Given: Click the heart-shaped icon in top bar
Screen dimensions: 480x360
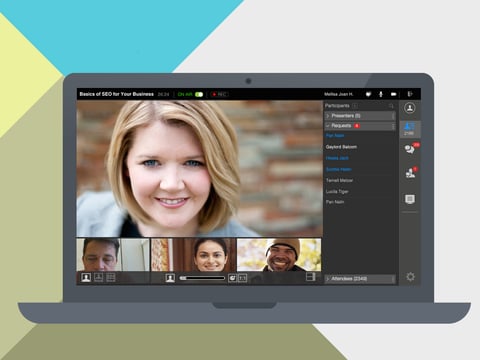Looking at the screenshot, I should point(368,94).
